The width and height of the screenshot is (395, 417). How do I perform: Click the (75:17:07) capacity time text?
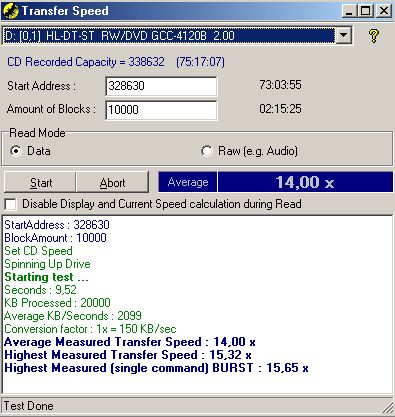click(201, 62)
